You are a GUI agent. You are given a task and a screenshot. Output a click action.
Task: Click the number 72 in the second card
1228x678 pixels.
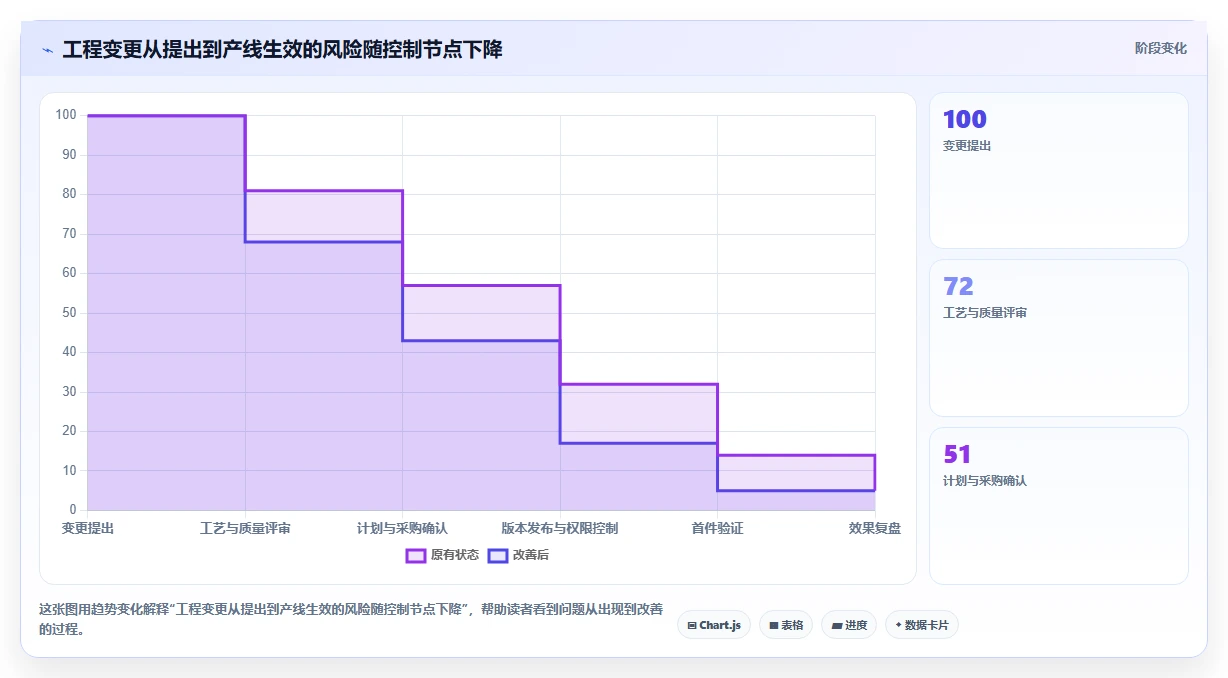(958, 286)
